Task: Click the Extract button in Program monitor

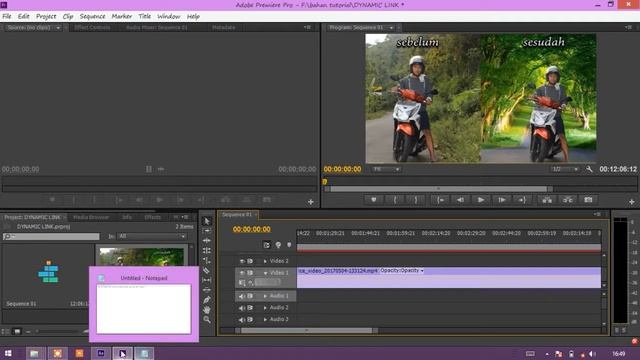Action: pyautogui.click(x=568, y=200)
